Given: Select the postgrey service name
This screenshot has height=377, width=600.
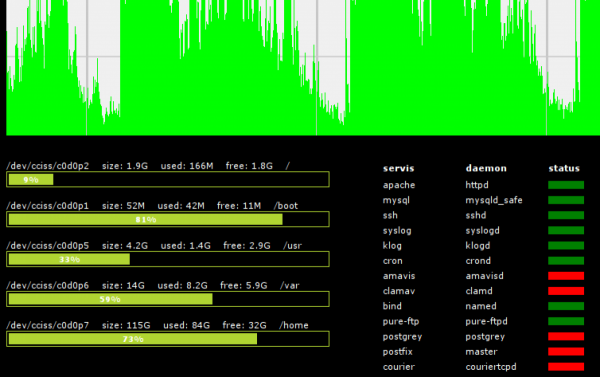Looking at the screenshot, I should [402, 337].
